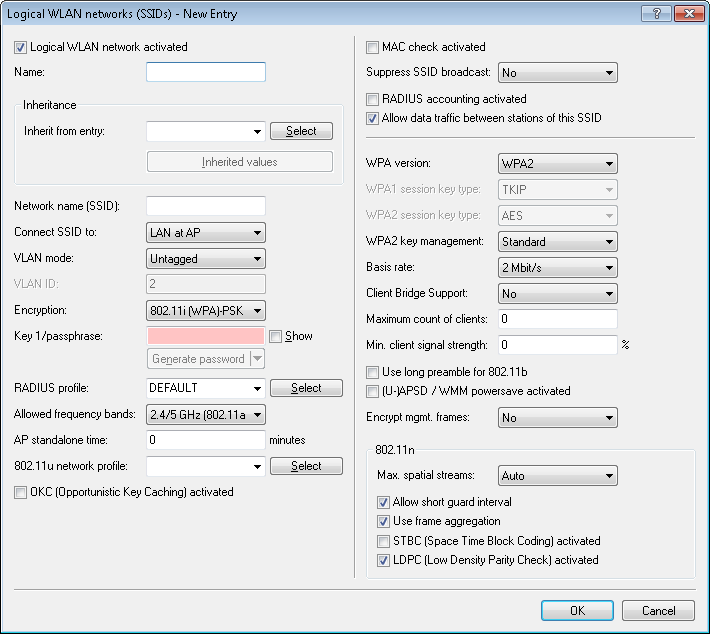
Task: Click the OK button
Action: (577, 611)
